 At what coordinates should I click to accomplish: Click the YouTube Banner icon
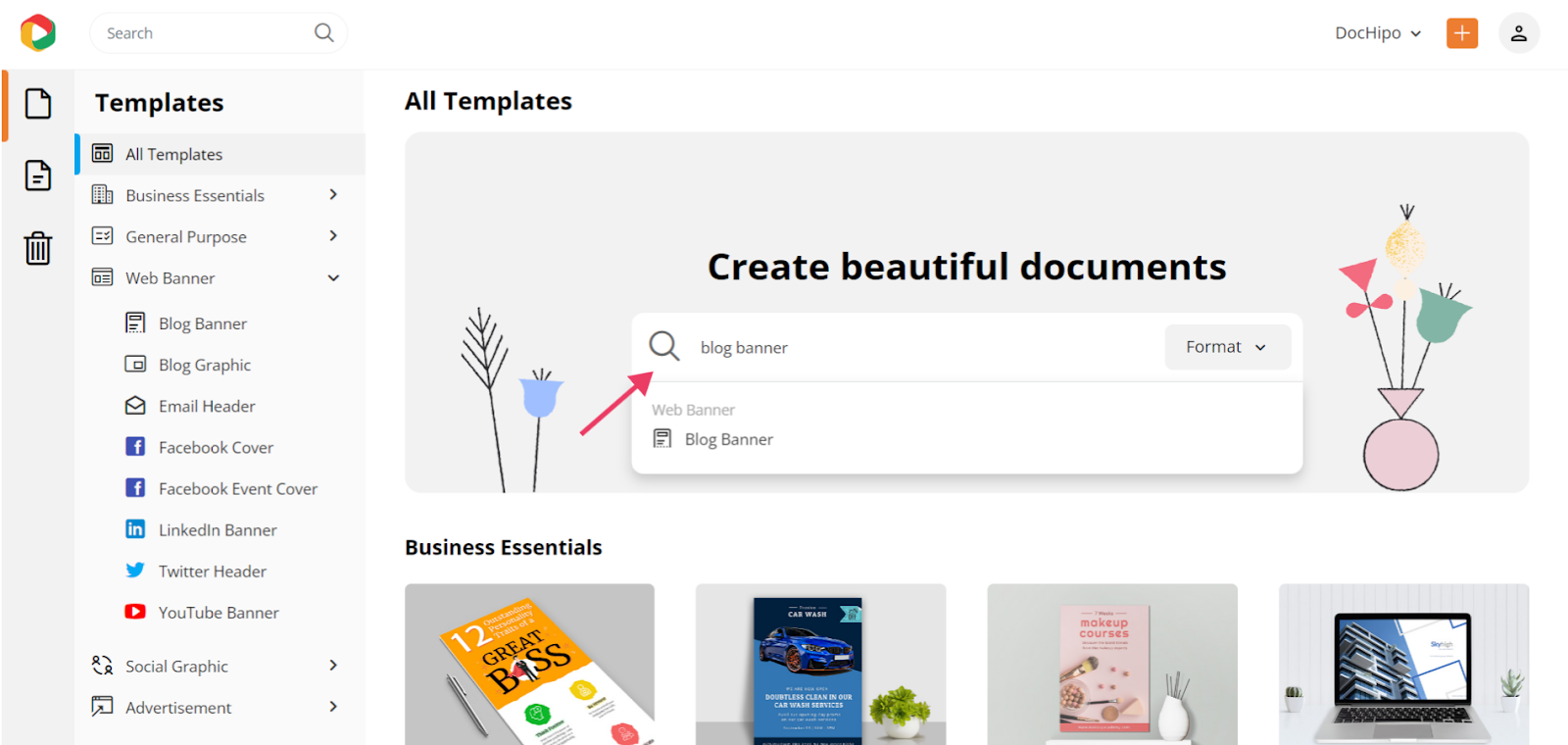pos(135,612)
